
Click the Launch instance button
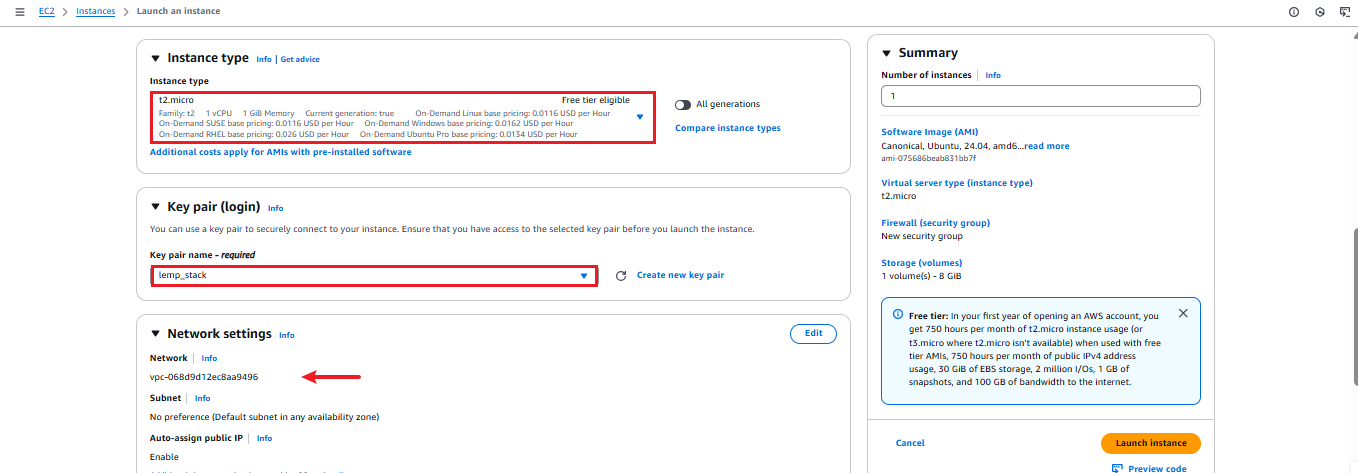1151,443
